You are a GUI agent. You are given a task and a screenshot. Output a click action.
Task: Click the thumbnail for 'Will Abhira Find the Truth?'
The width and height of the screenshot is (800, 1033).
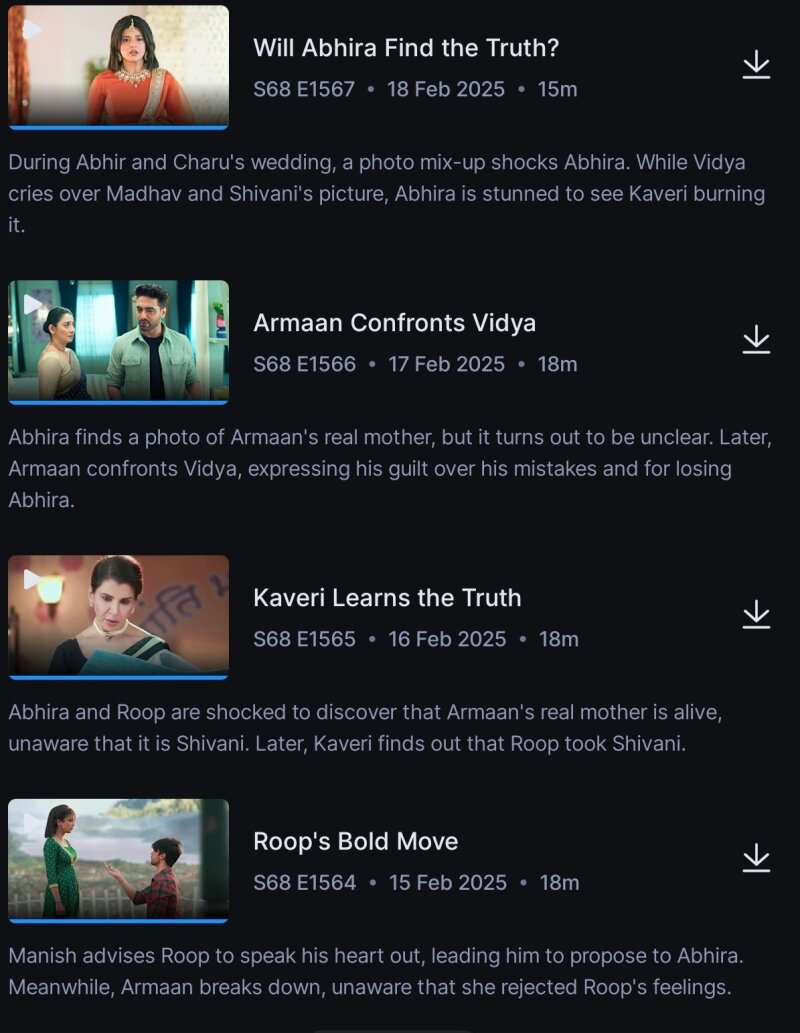[118, 65]
